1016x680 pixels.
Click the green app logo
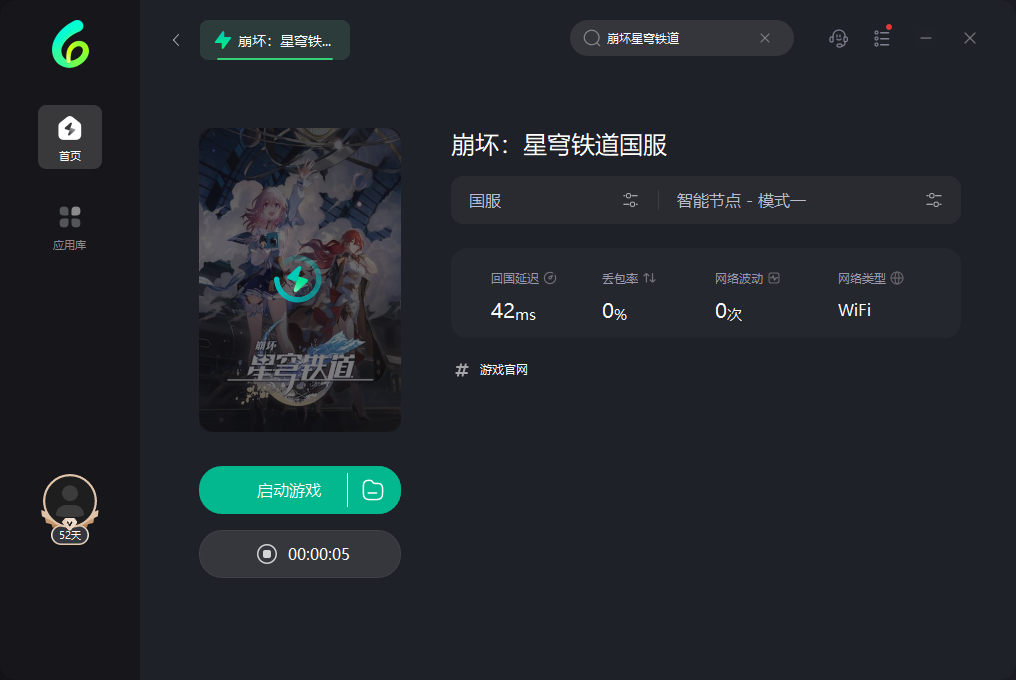click(x=70, y=44)
